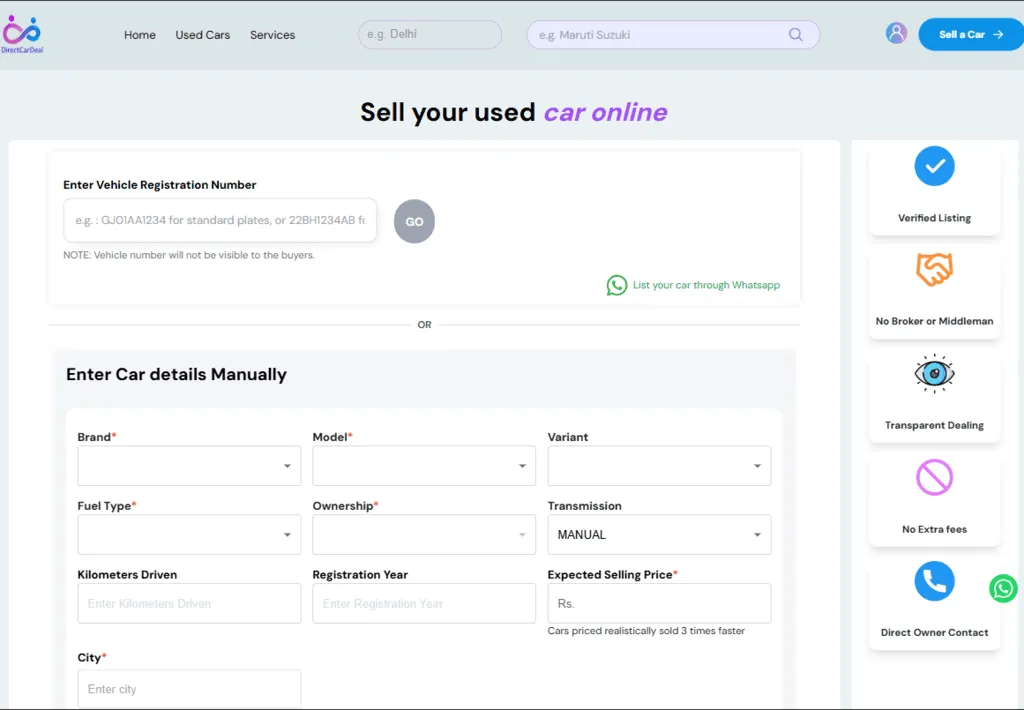Click the Cars priced realistically hint text

646,631
